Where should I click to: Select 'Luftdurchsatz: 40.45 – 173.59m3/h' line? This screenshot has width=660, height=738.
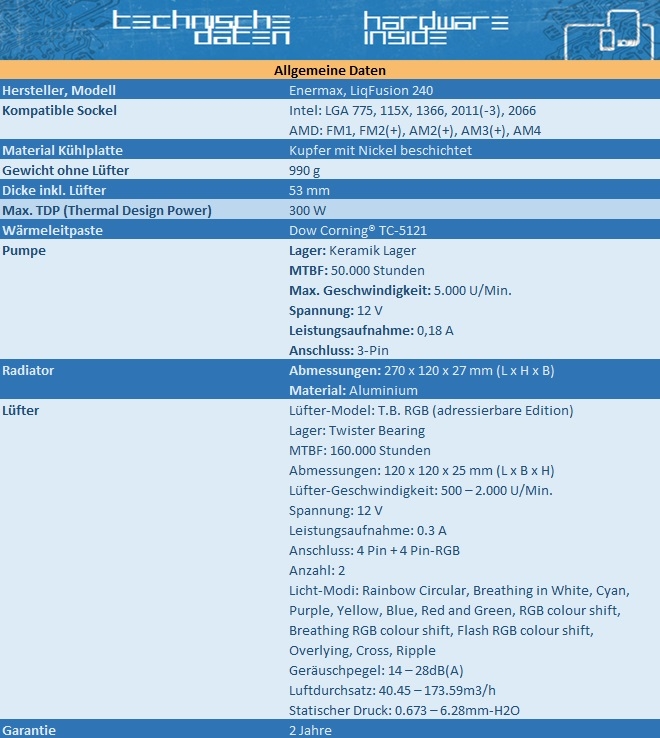tap(392, 690)
